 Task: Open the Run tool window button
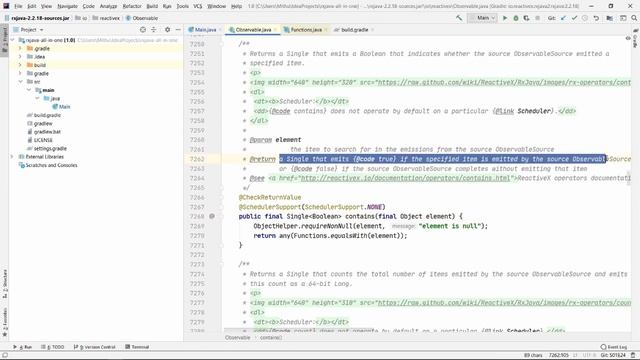[23, 347]
